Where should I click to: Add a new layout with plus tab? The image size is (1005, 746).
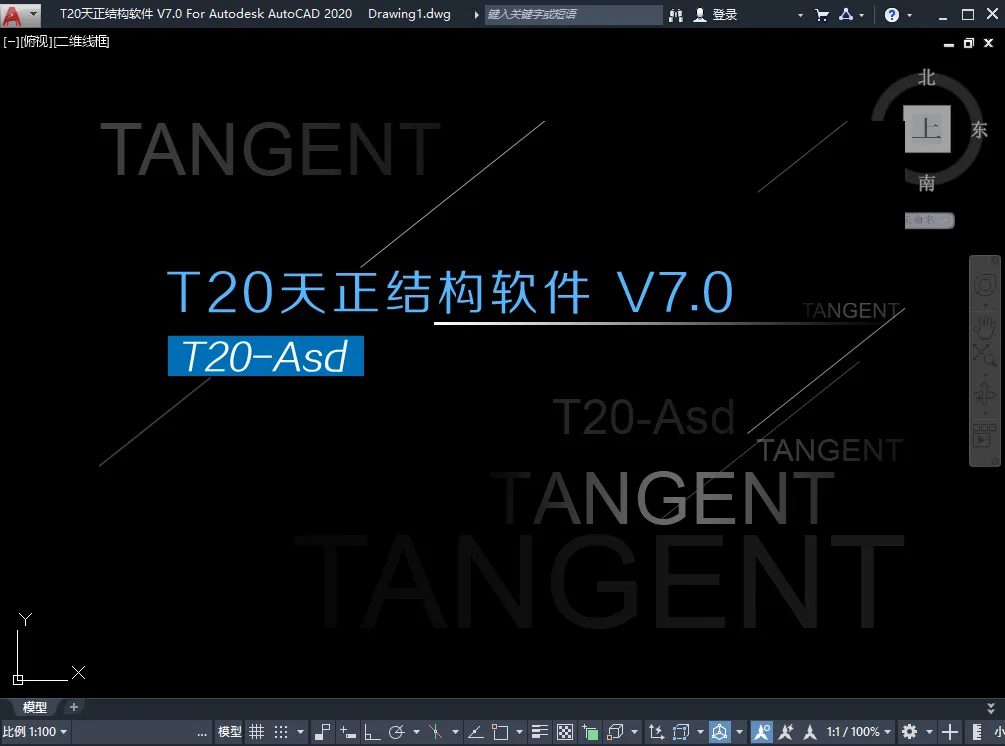pos(74,707)
